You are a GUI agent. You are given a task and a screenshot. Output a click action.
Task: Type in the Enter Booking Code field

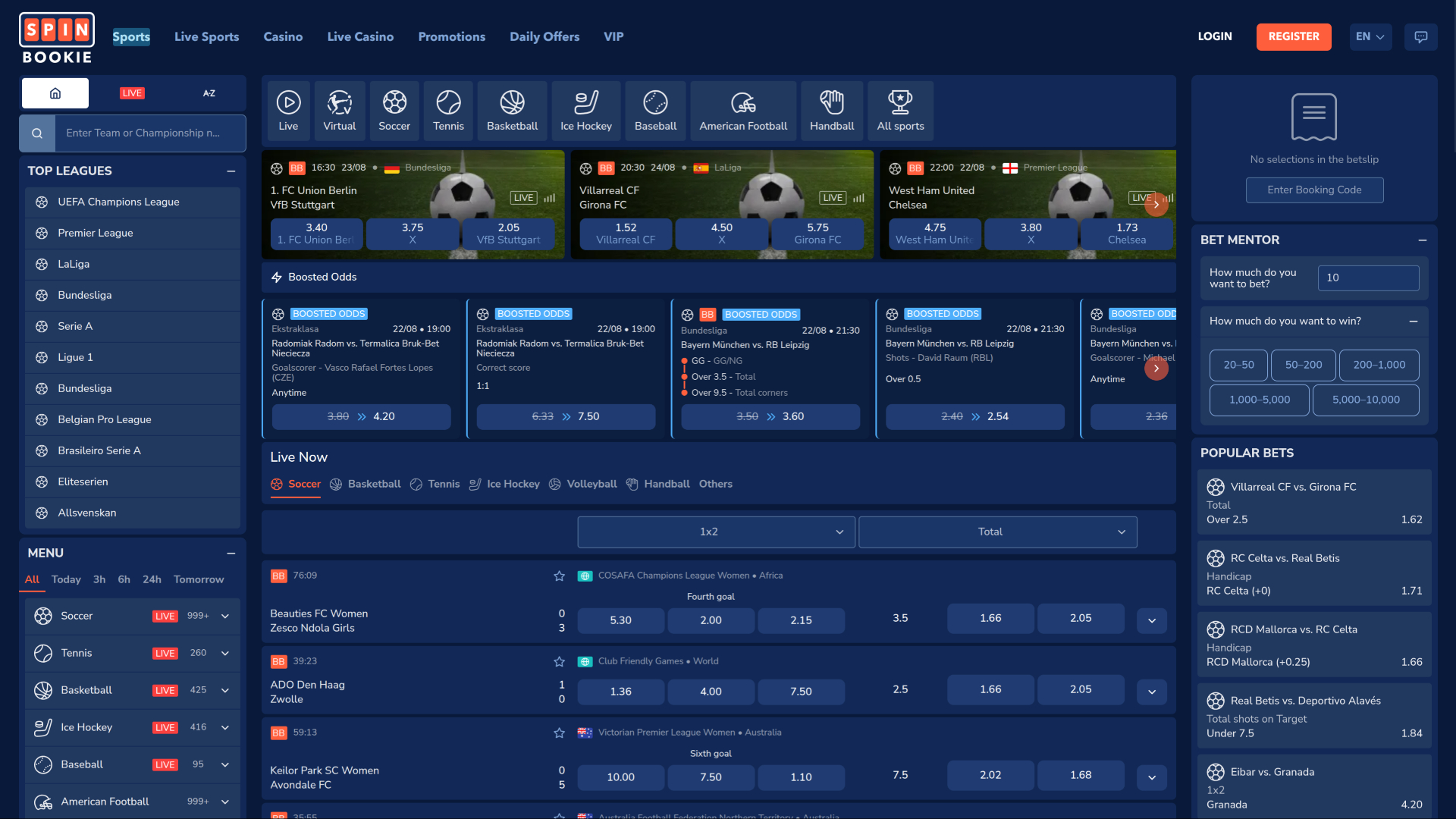[1314, 190]
